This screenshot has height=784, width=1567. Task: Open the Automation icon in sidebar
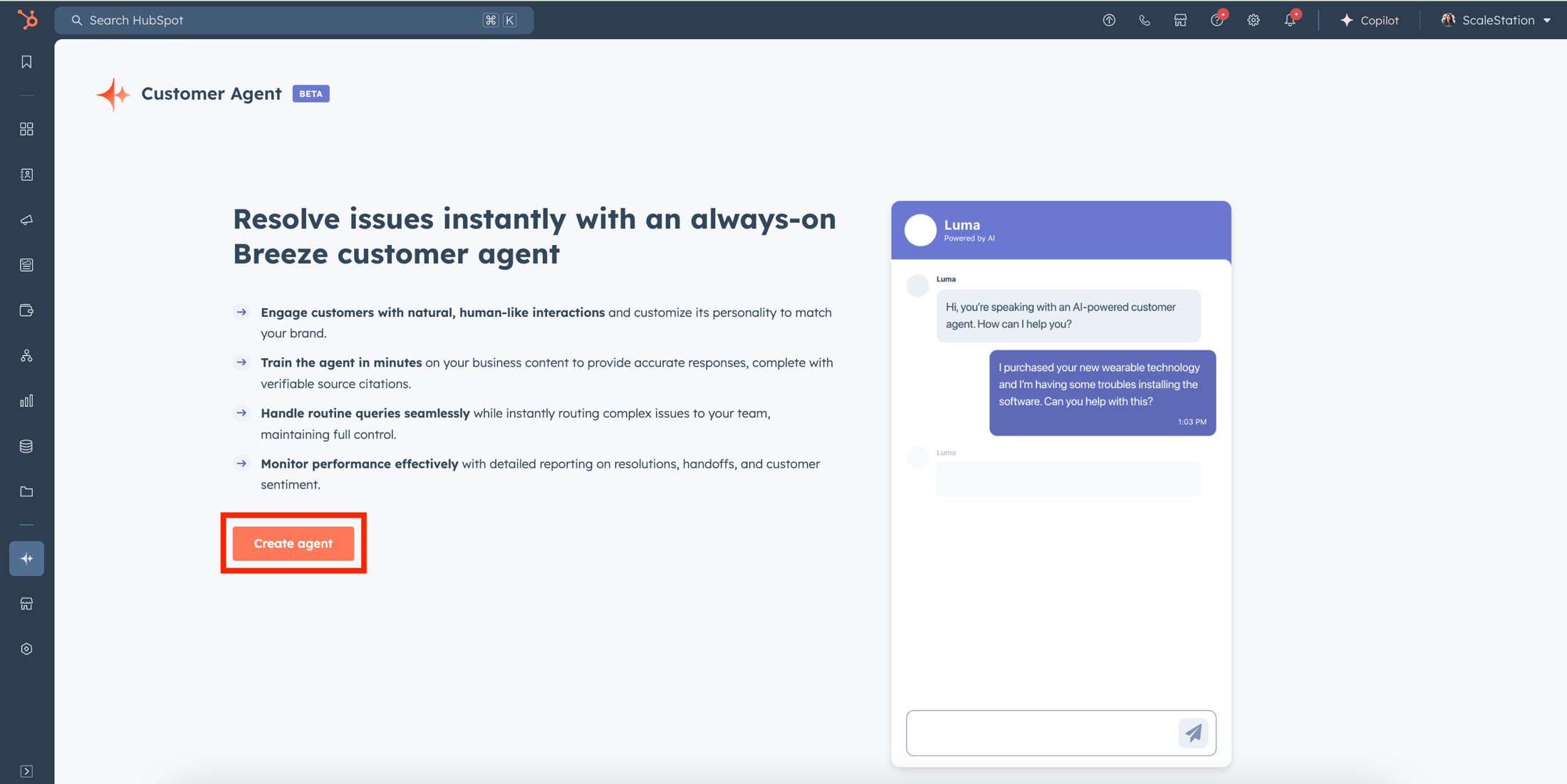click(26, 356)
